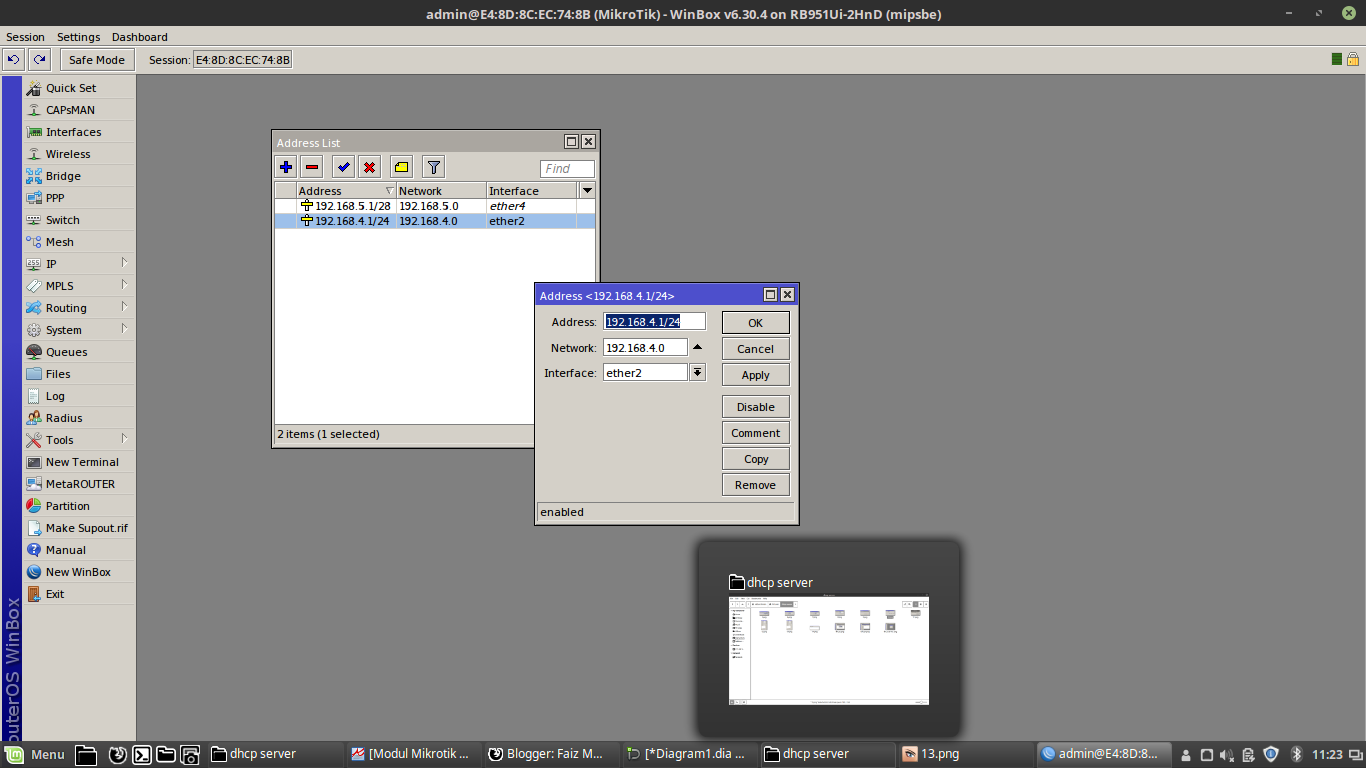Screen dimensions: 1366x768
Task: Open CAPsMAN in the sidebar
Action: click(x=78, y=110)
